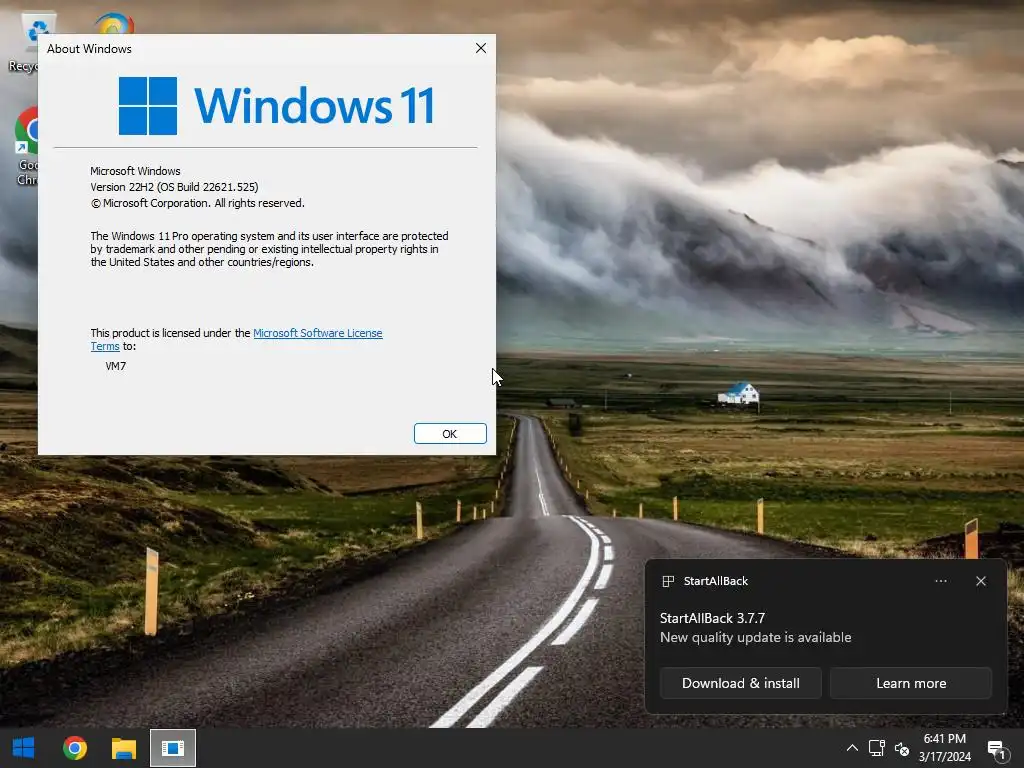This screenshot has width=1024, height=768.
Task: Click the Windows 11 logo in the dialog
Action: pos(276,105)
